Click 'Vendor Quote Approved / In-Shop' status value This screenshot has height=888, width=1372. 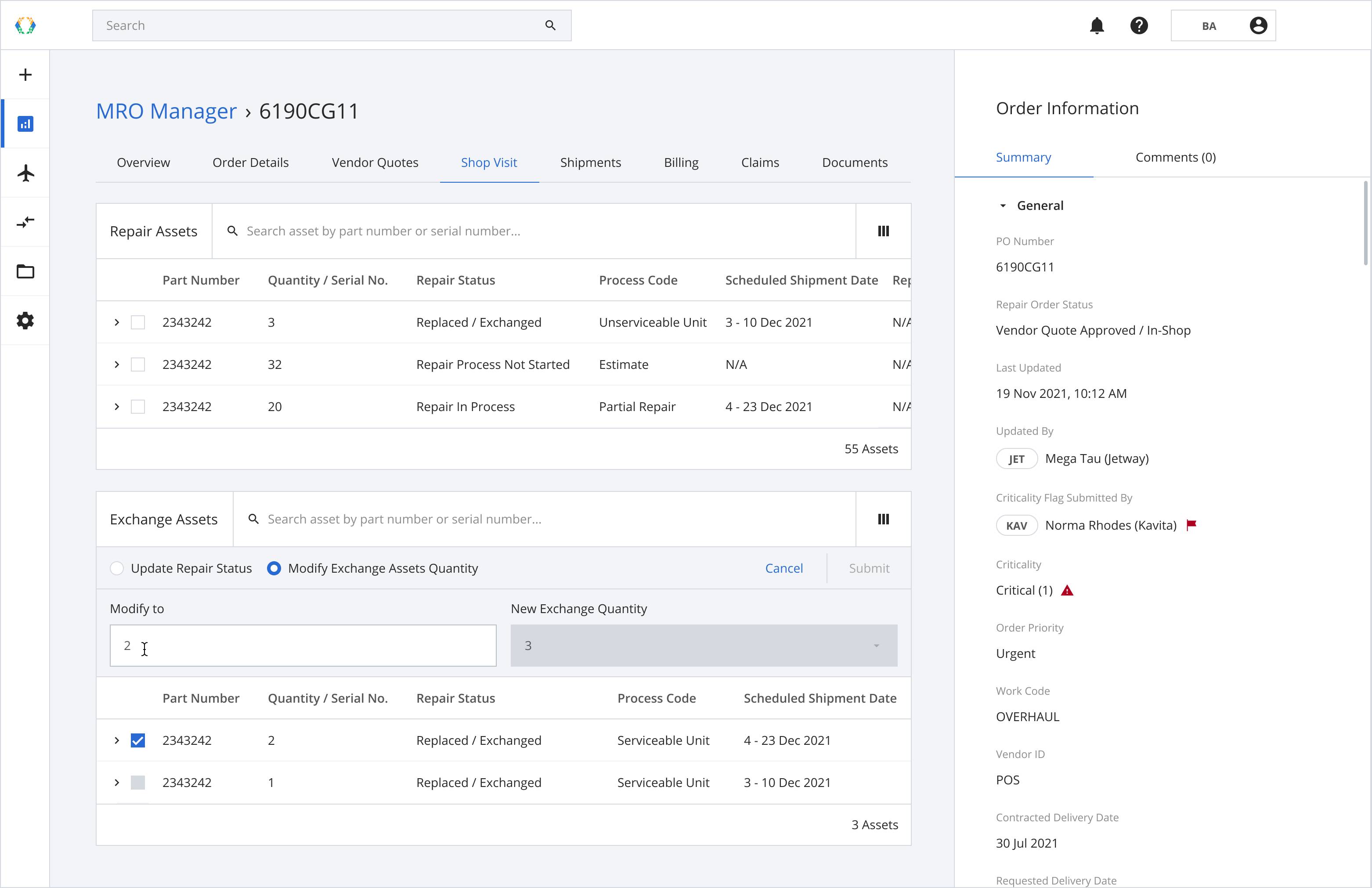(1093, 330)
